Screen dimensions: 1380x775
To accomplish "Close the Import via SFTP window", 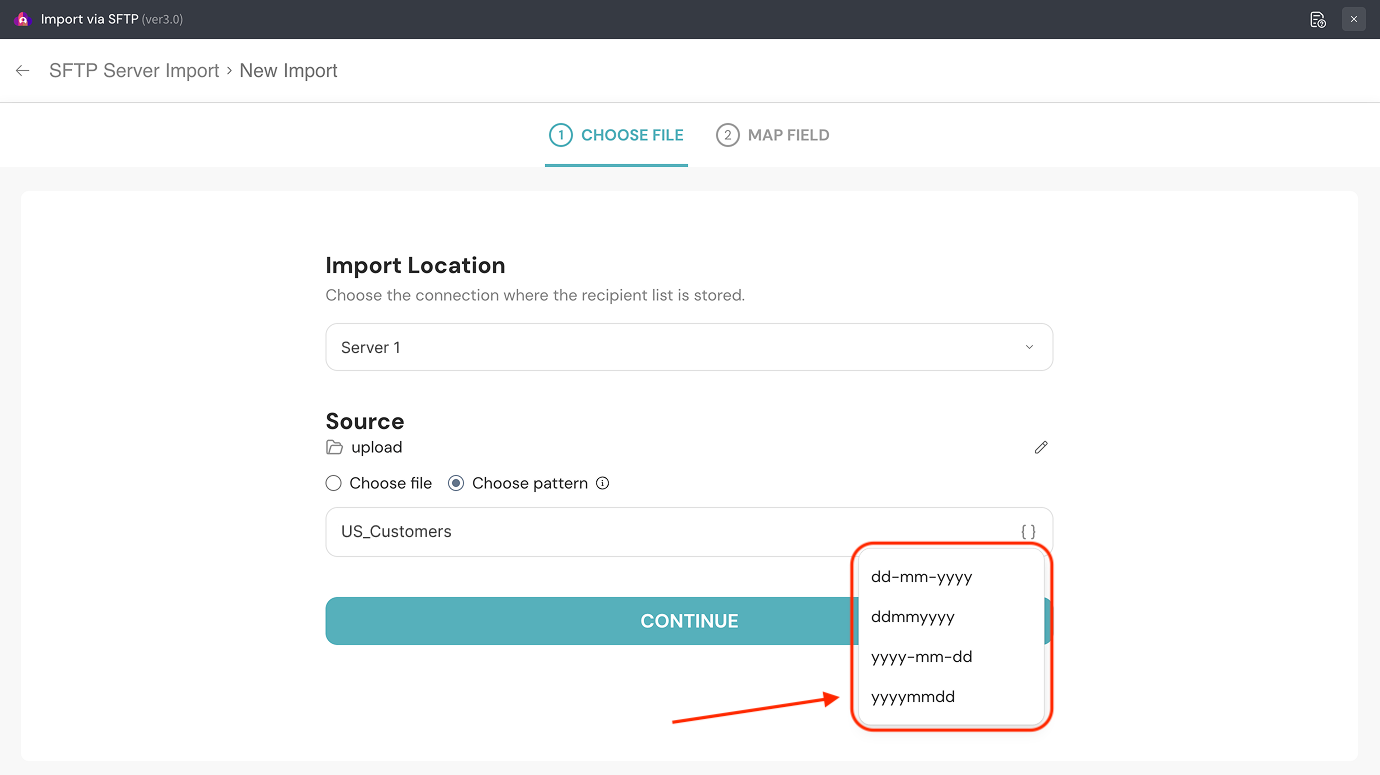I will (x=1354, y=19).
